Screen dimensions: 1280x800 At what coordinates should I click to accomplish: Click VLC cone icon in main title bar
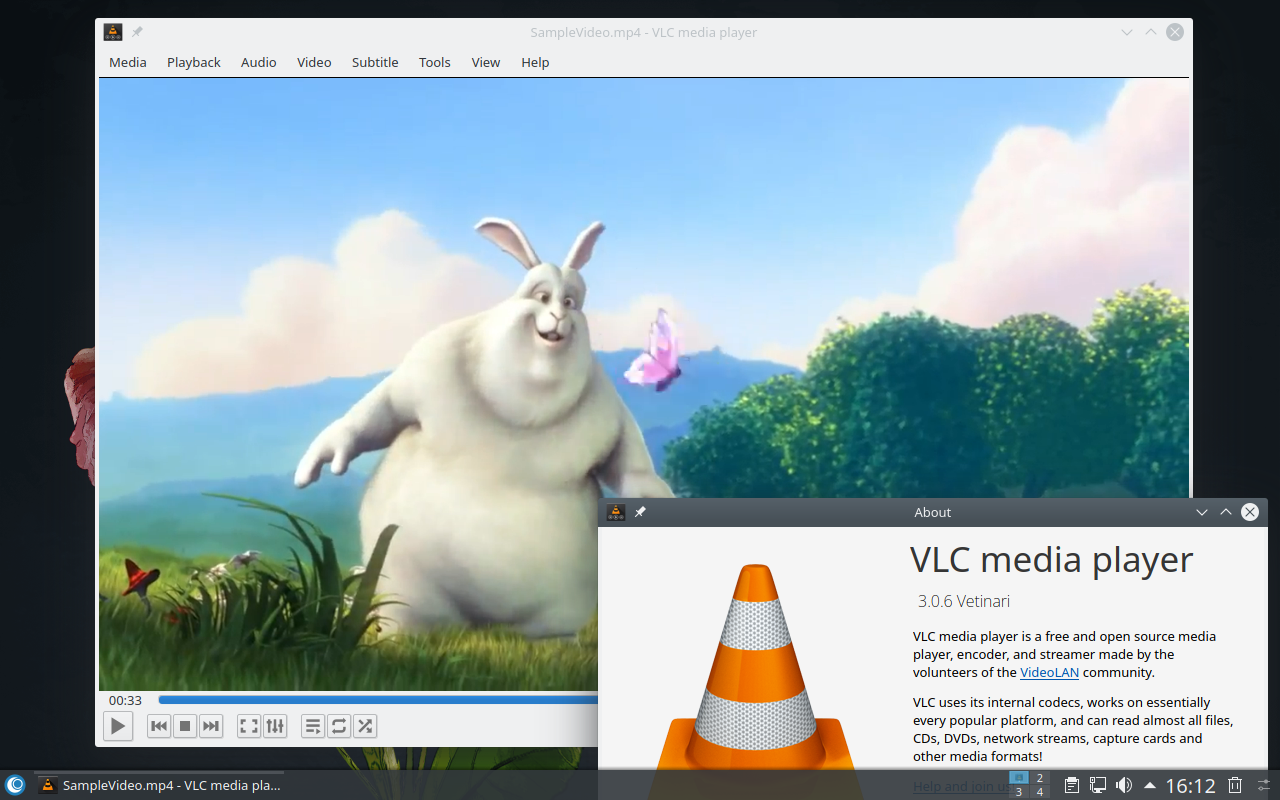[x=113, y=32]
